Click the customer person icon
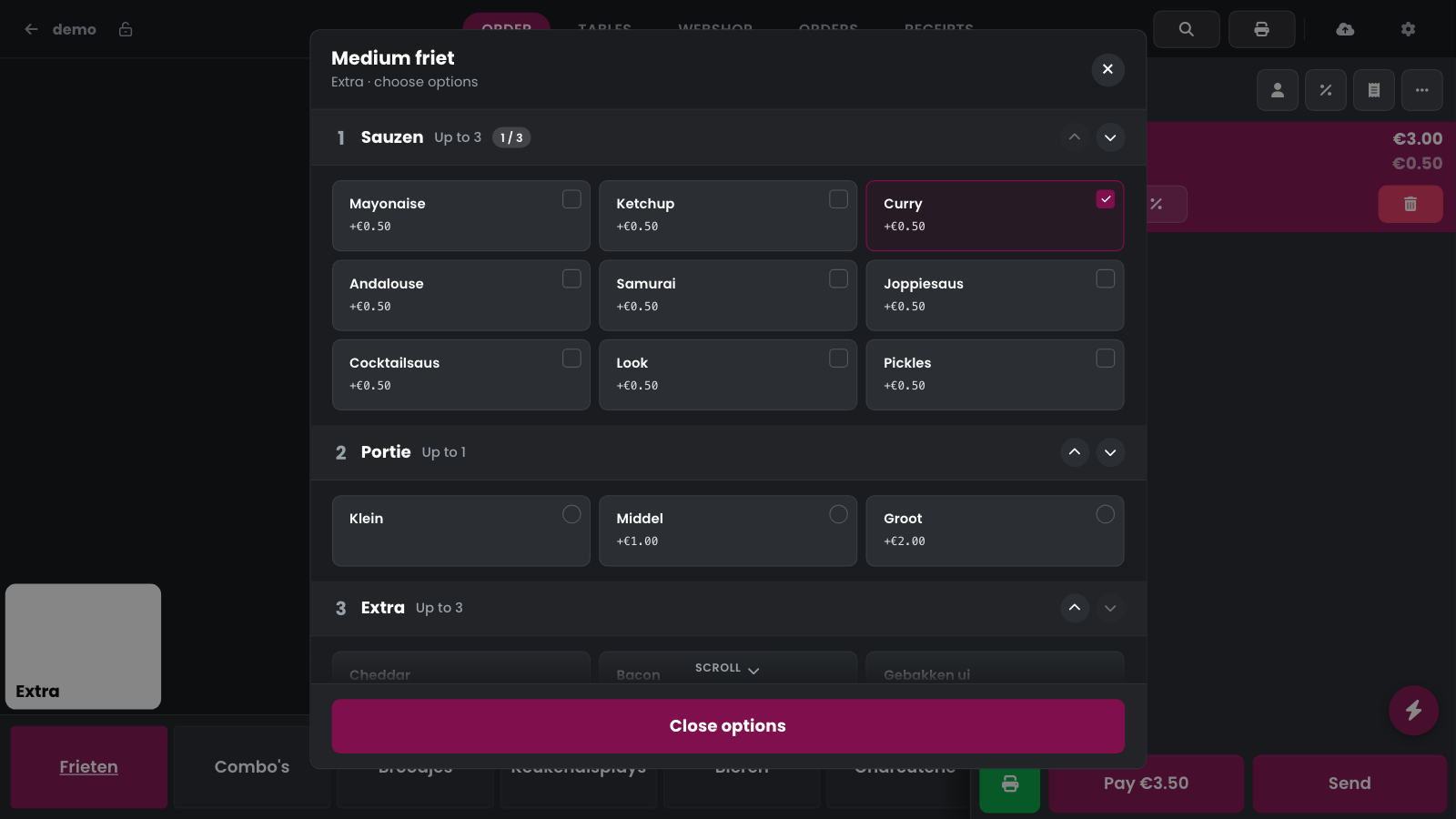This screenshot has height=819, width=1456. point(1278,90)
